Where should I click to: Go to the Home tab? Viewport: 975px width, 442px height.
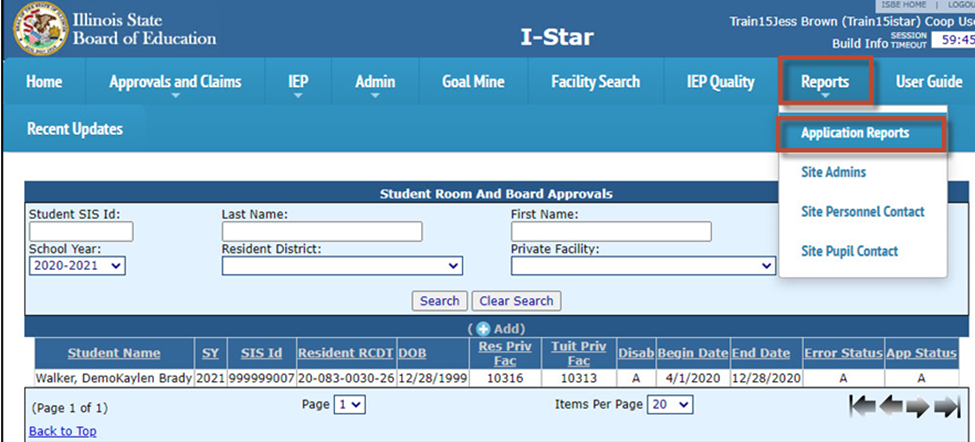click(44, 81)
